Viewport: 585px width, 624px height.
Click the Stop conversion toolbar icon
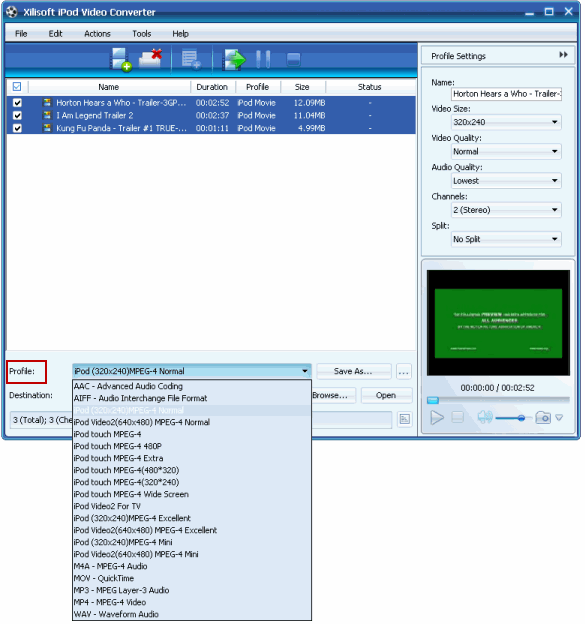pos(294,60)
